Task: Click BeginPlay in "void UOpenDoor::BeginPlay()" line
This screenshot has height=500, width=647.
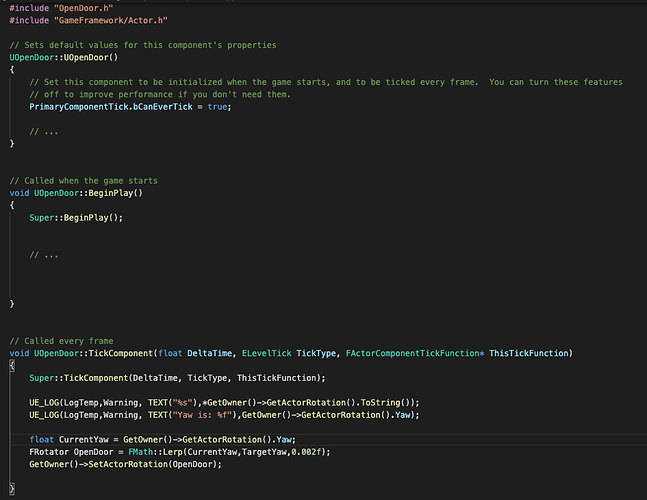Action: click(x=111, y=193)
